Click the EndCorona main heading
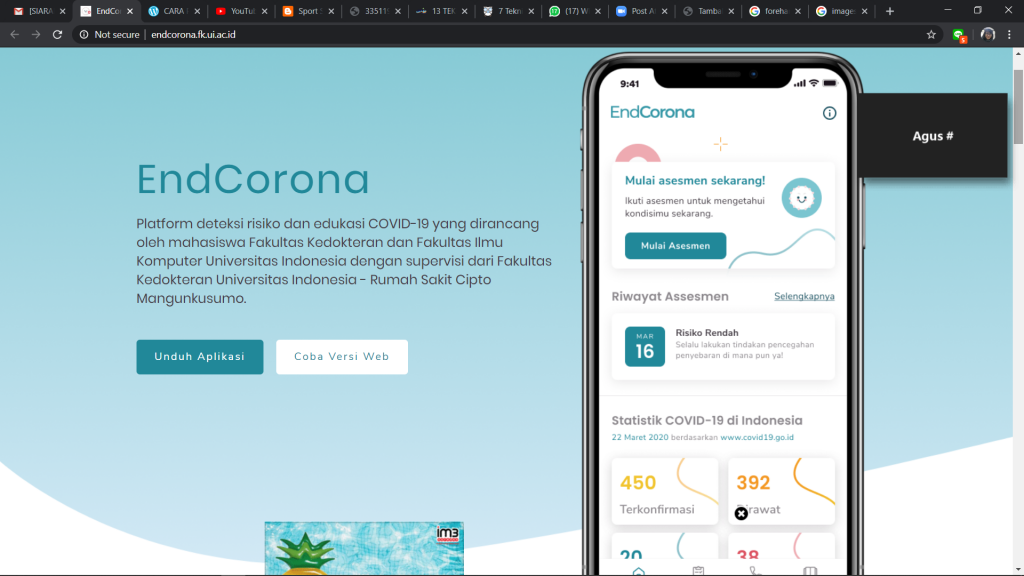This screenshot has width=1024, height=576. 253,179
